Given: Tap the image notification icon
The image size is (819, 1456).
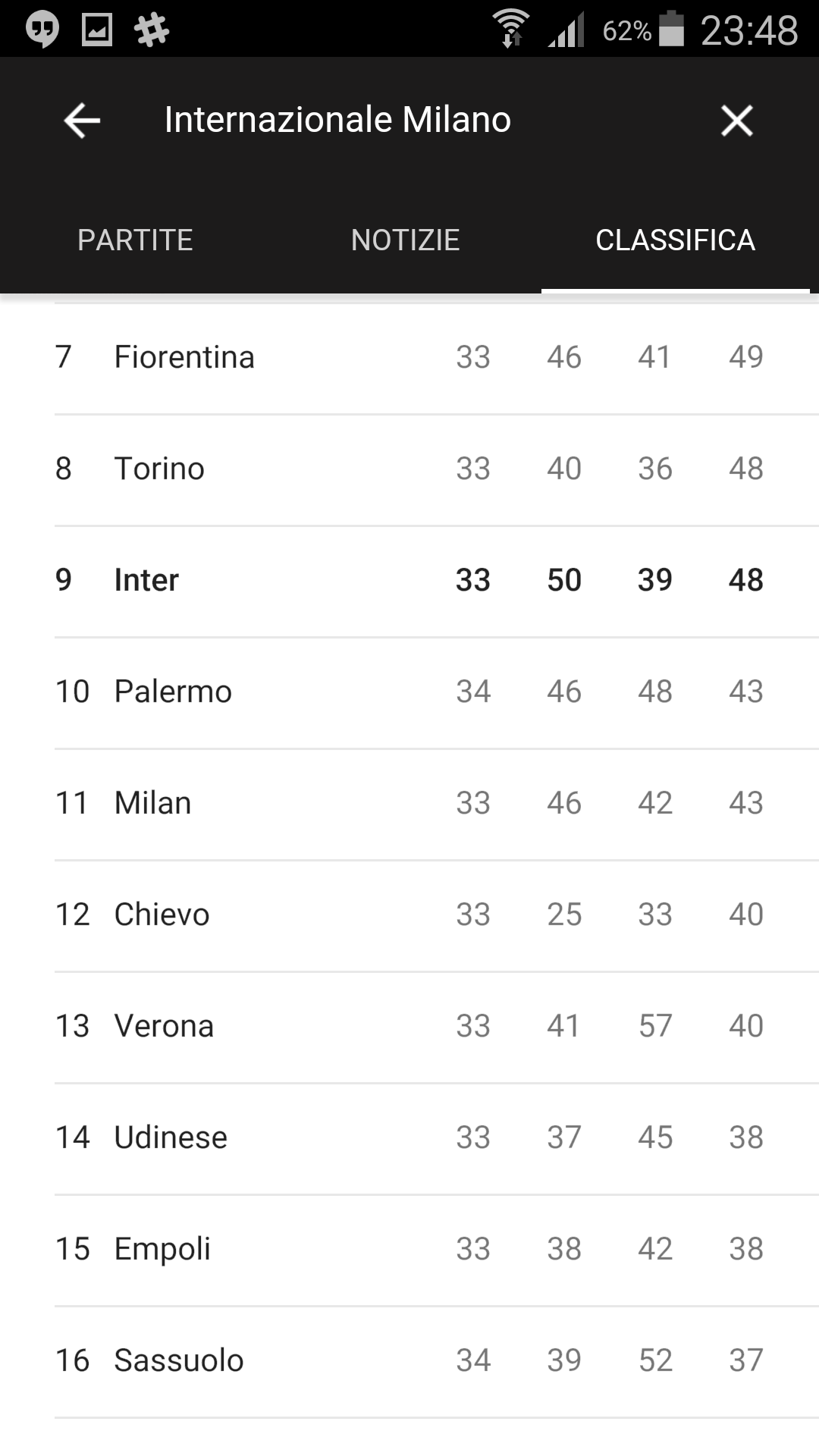Looking at the screenshot, I should (x=97, y=30).
